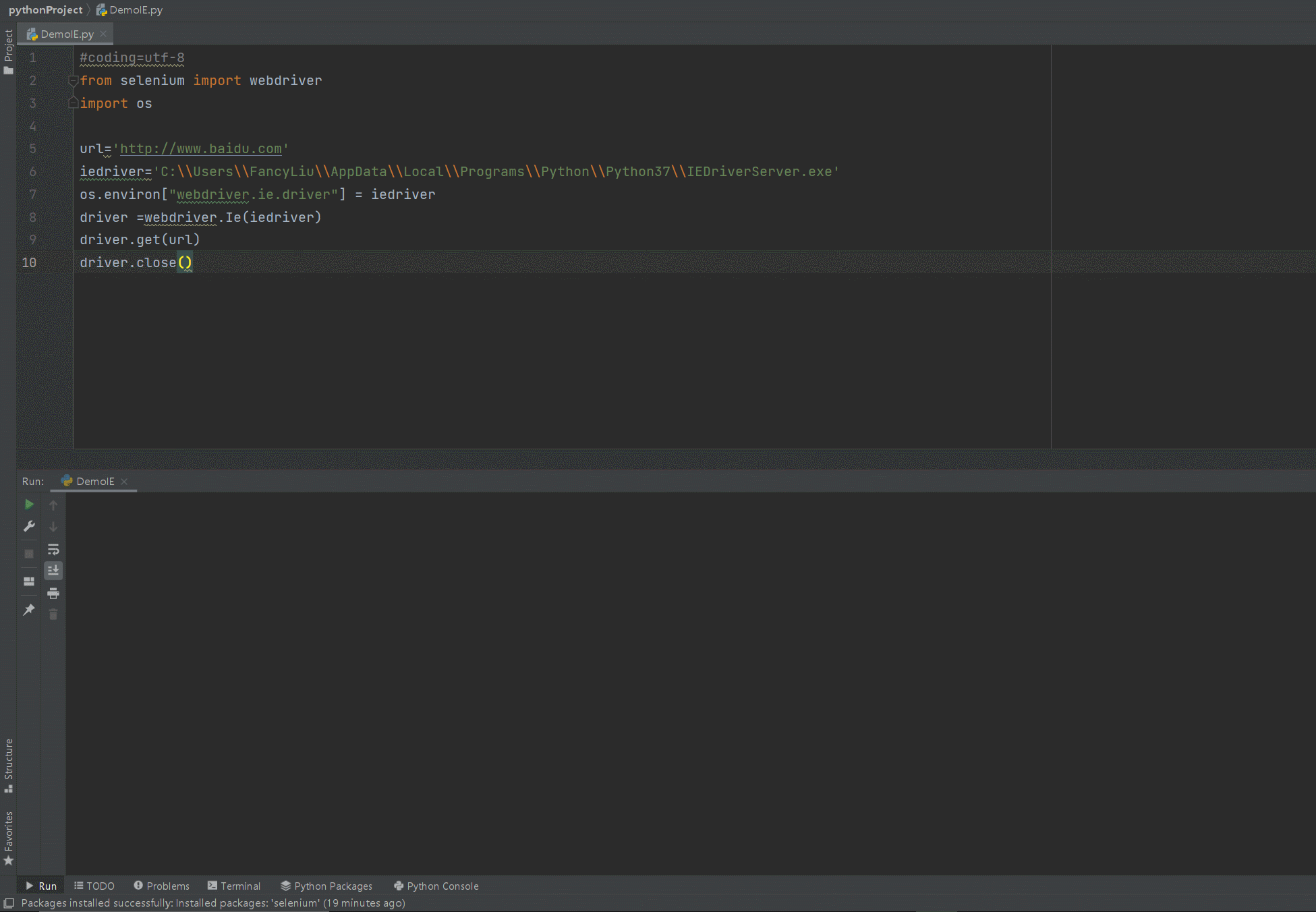Screen dimensions: 1316x912
Task: Close the DemoIE.py editor tab
Action: [103, 34]
